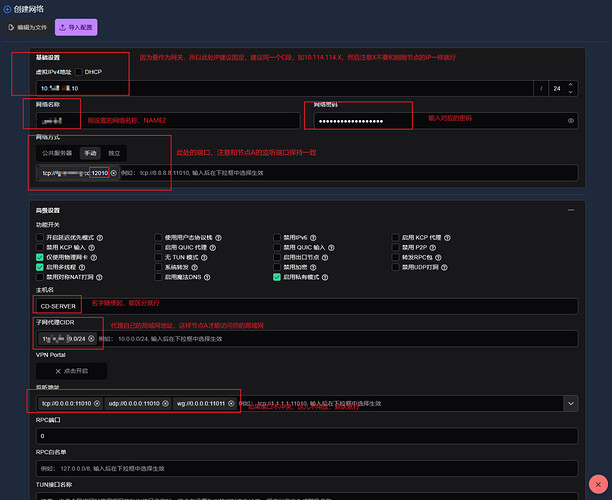Open help icon beside 禁用UDP打洞
Image resolution: width=612 pixels, height=500 pixels.
(x=444, y=267)
